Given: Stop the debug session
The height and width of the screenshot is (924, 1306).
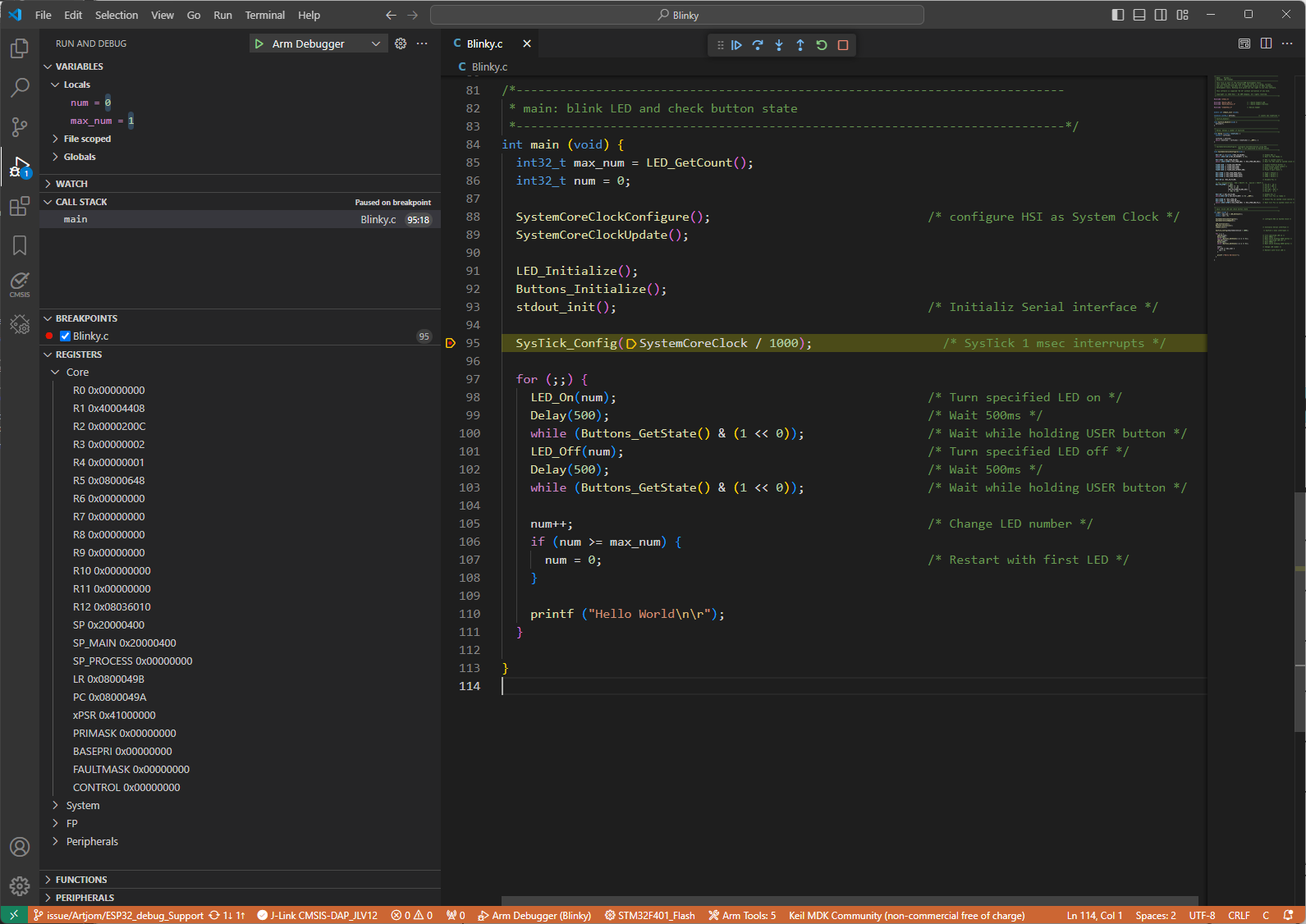Looking at the screenshot, I should point(843,45).
